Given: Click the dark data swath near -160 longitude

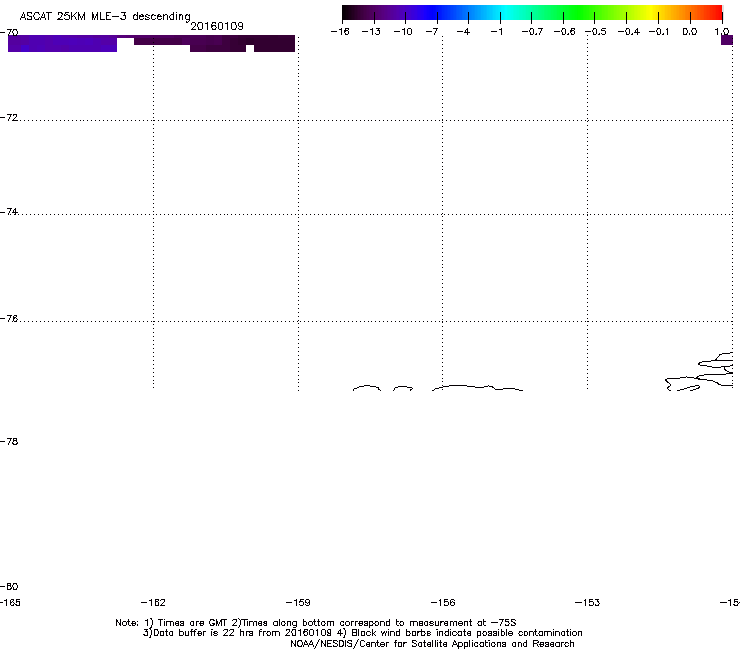Looking at the screenshot, I should coord(242,43).
